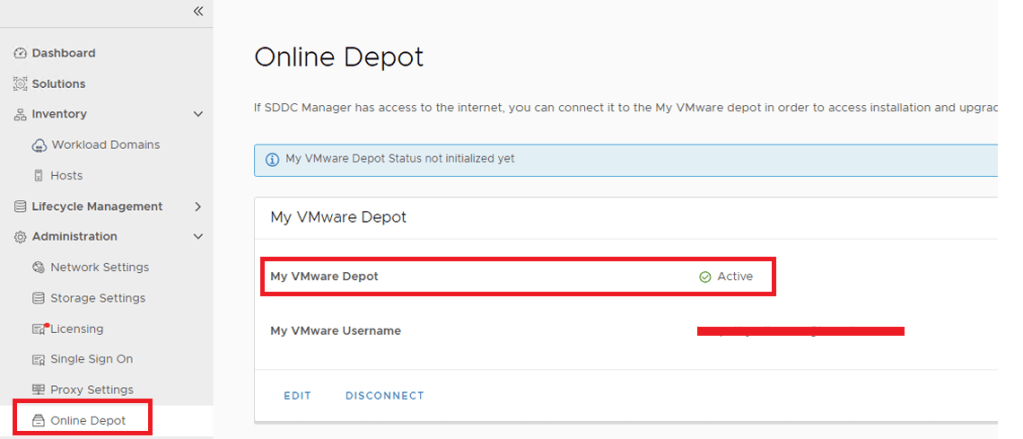
Task: Open Single Sign On page
Action: tap(91, 359)
